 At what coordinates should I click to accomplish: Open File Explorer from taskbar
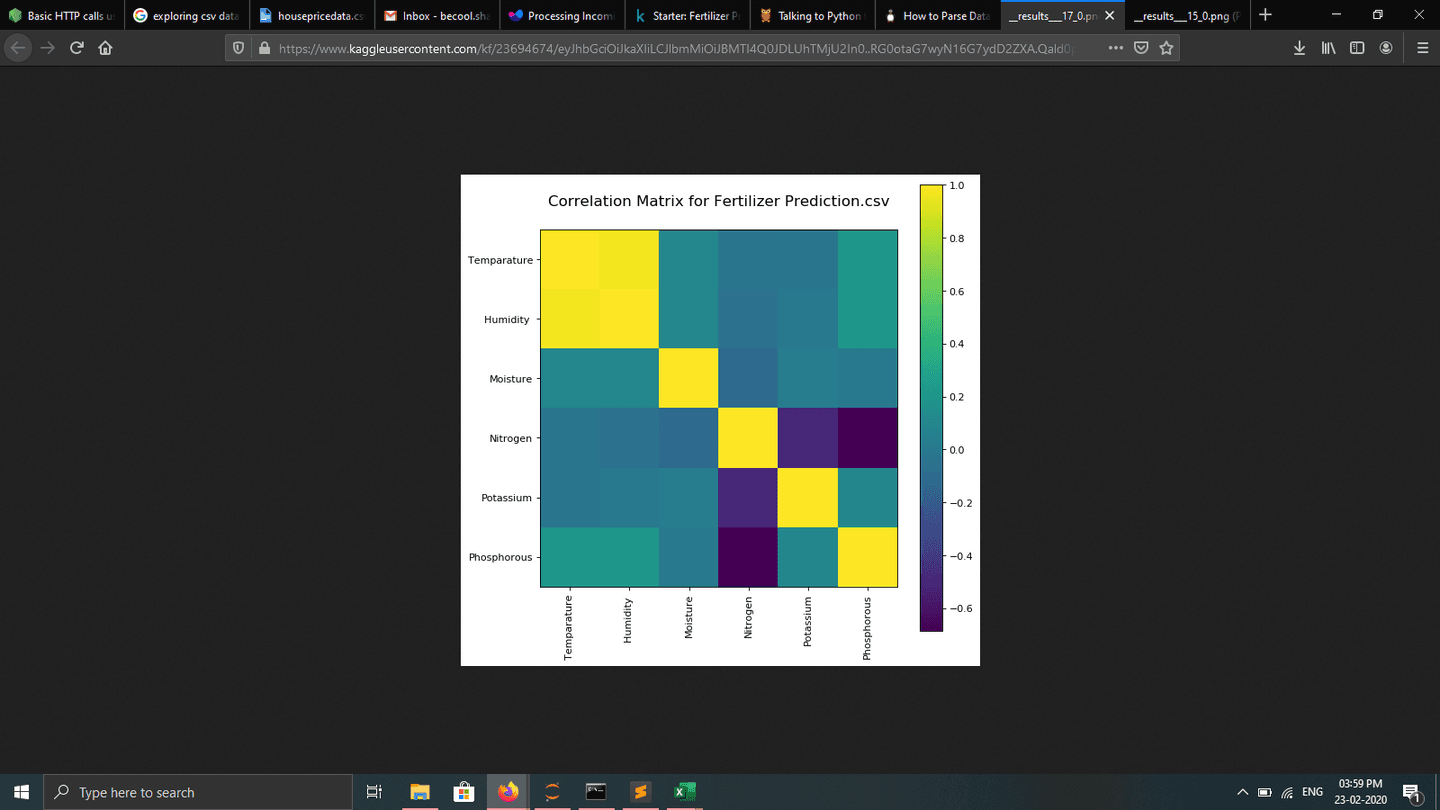[x=419, y=792]
